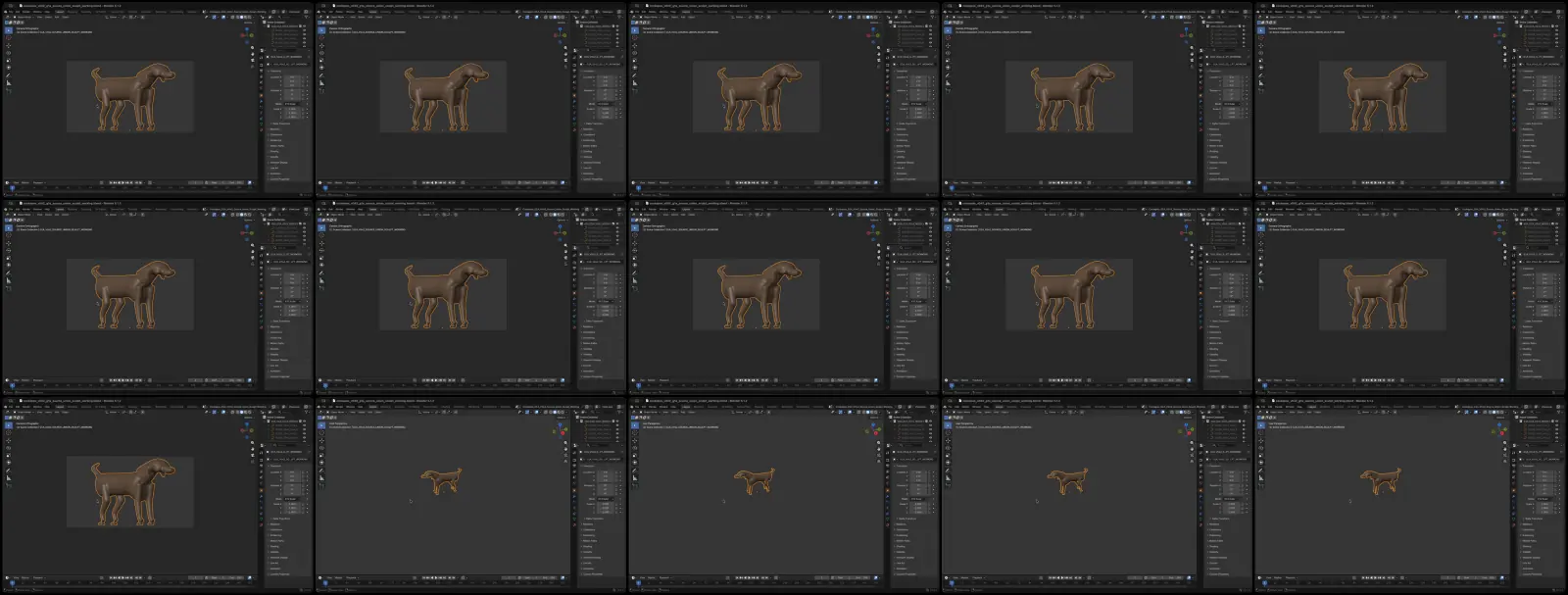Select the Measure tool in the first frame
This screenshot has height=595, width=1568.
point(9,83)
